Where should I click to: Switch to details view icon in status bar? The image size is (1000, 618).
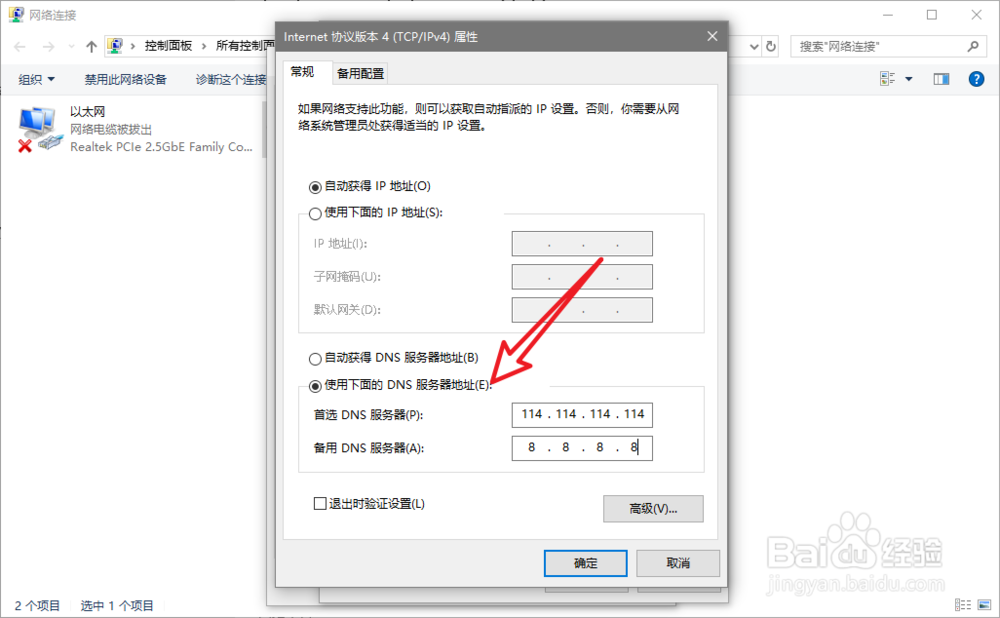962,605
